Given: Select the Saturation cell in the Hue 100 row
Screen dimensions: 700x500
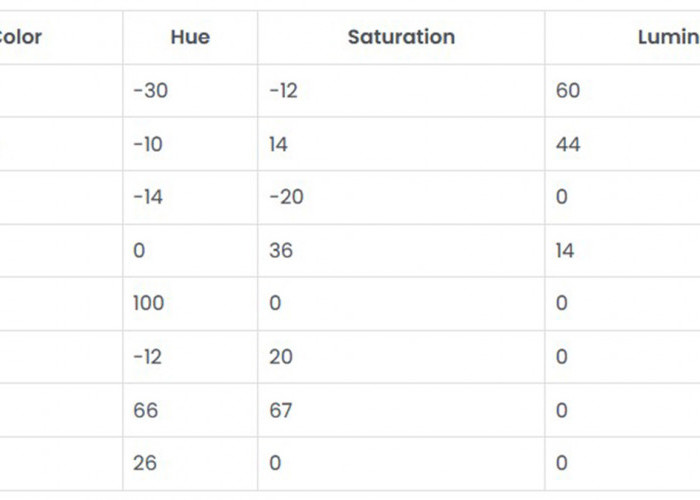Looking at the screenshot, I should [276, 304].
